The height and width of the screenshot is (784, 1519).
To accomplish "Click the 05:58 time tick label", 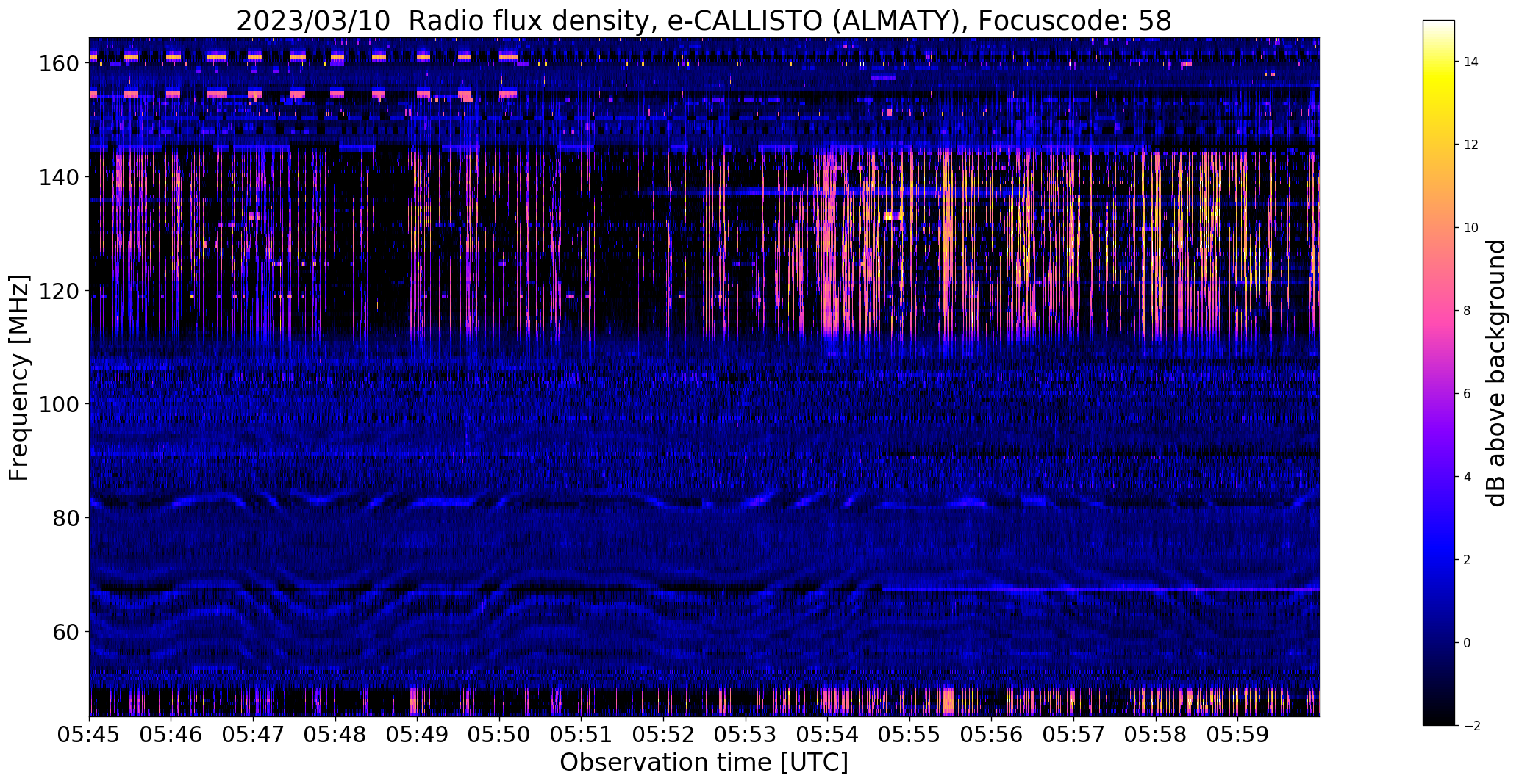I will click(1156, 734).
